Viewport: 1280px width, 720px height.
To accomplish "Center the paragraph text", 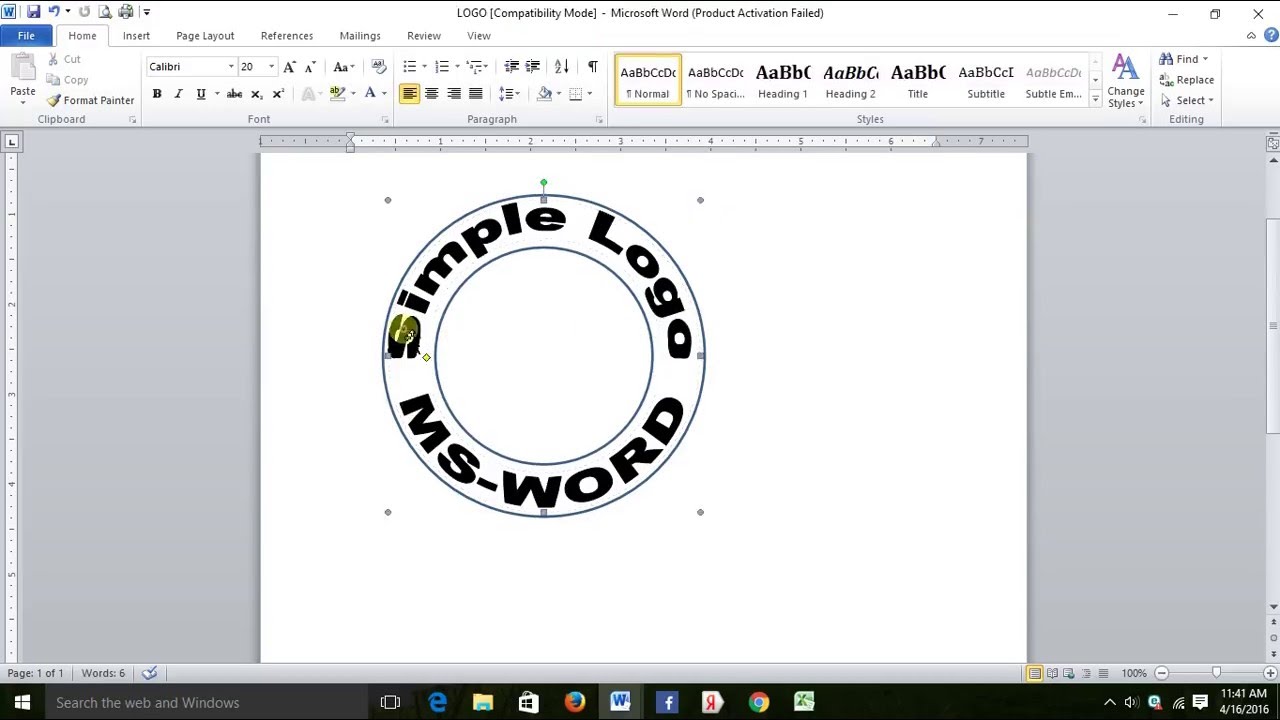I will (432, 94).
